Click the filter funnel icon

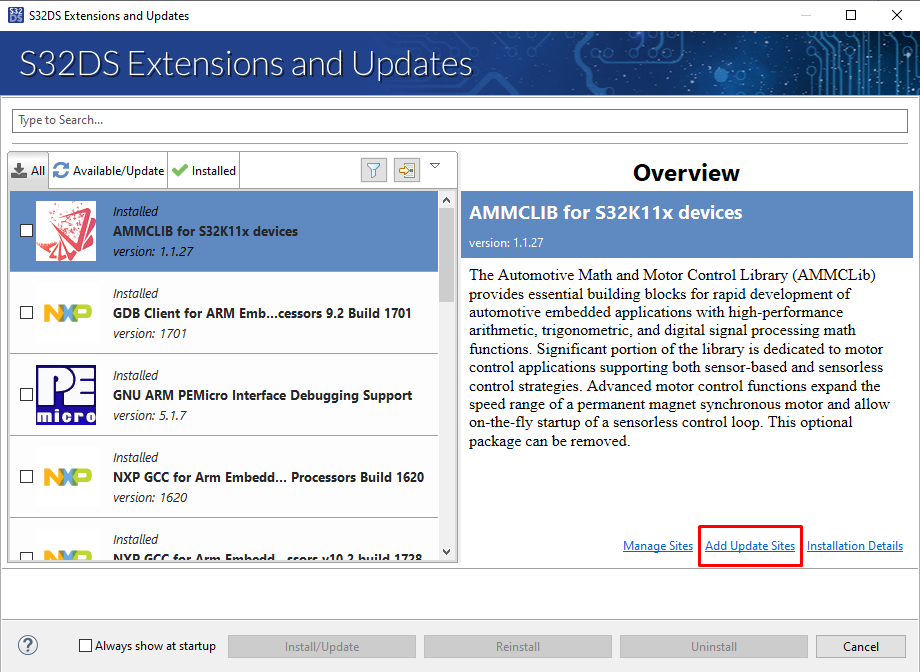coord(374,170)
